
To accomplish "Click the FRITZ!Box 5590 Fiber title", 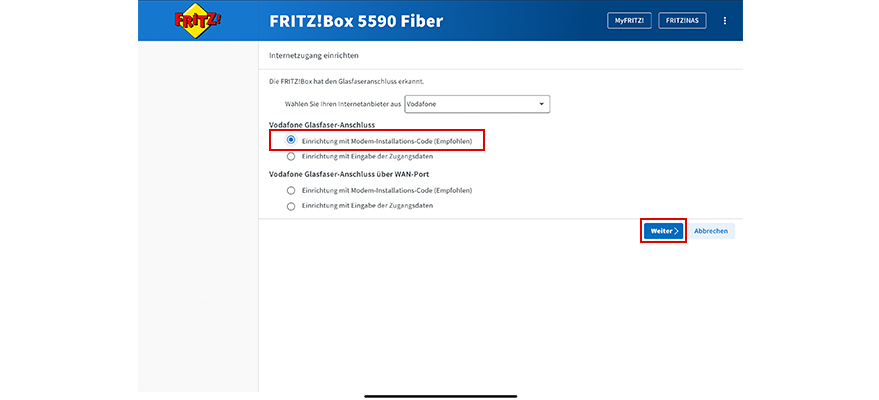I will [x=356, y=21].
